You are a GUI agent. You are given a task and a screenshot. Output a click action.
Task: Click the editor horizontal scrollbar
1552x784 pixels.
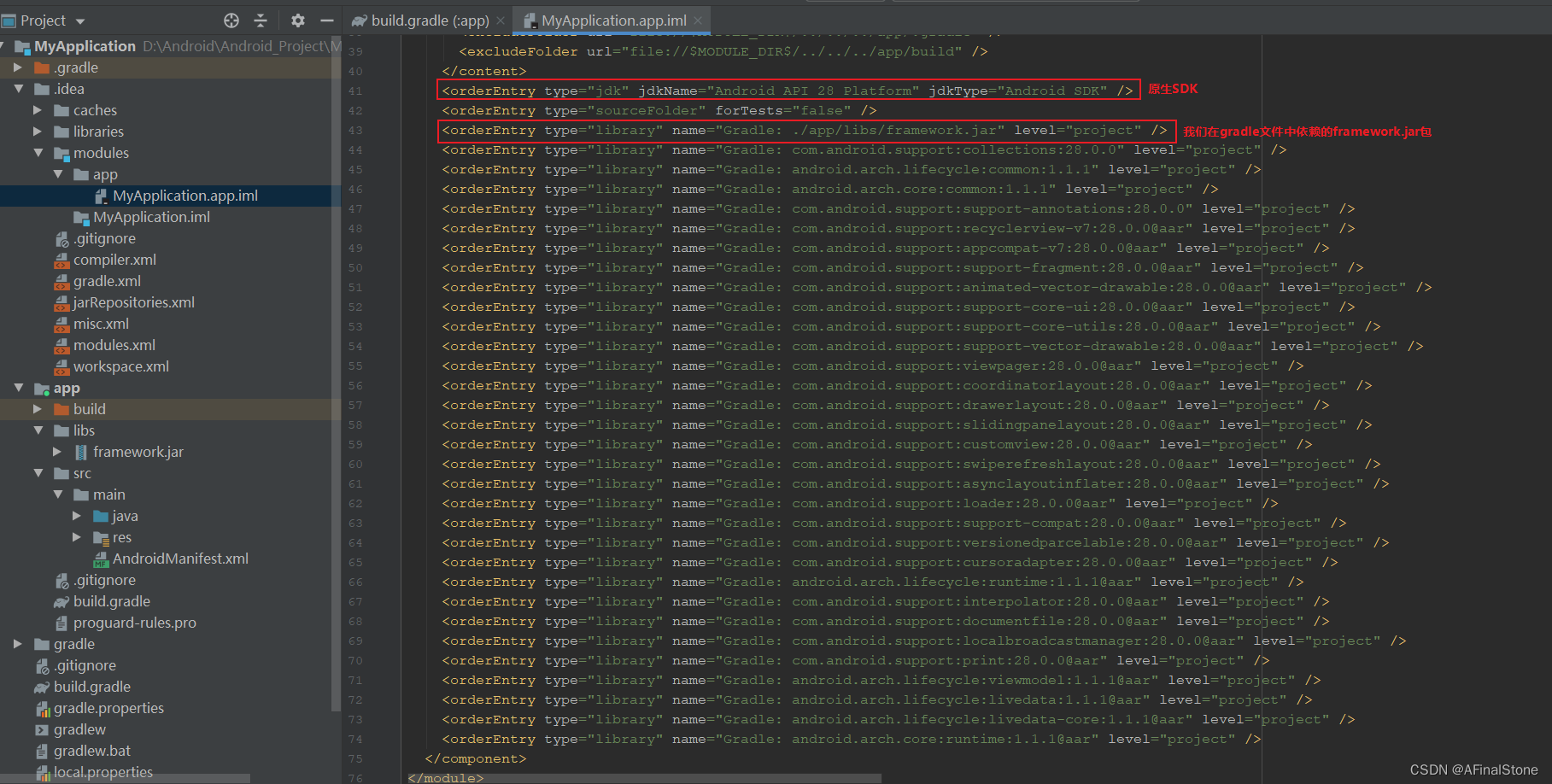645,778
